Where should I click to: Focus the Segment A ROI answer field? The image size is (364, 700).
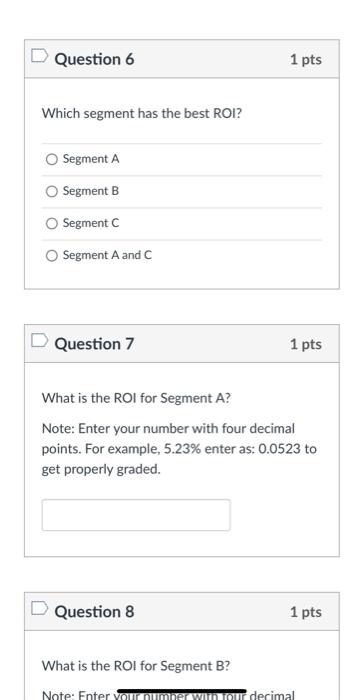136,515
